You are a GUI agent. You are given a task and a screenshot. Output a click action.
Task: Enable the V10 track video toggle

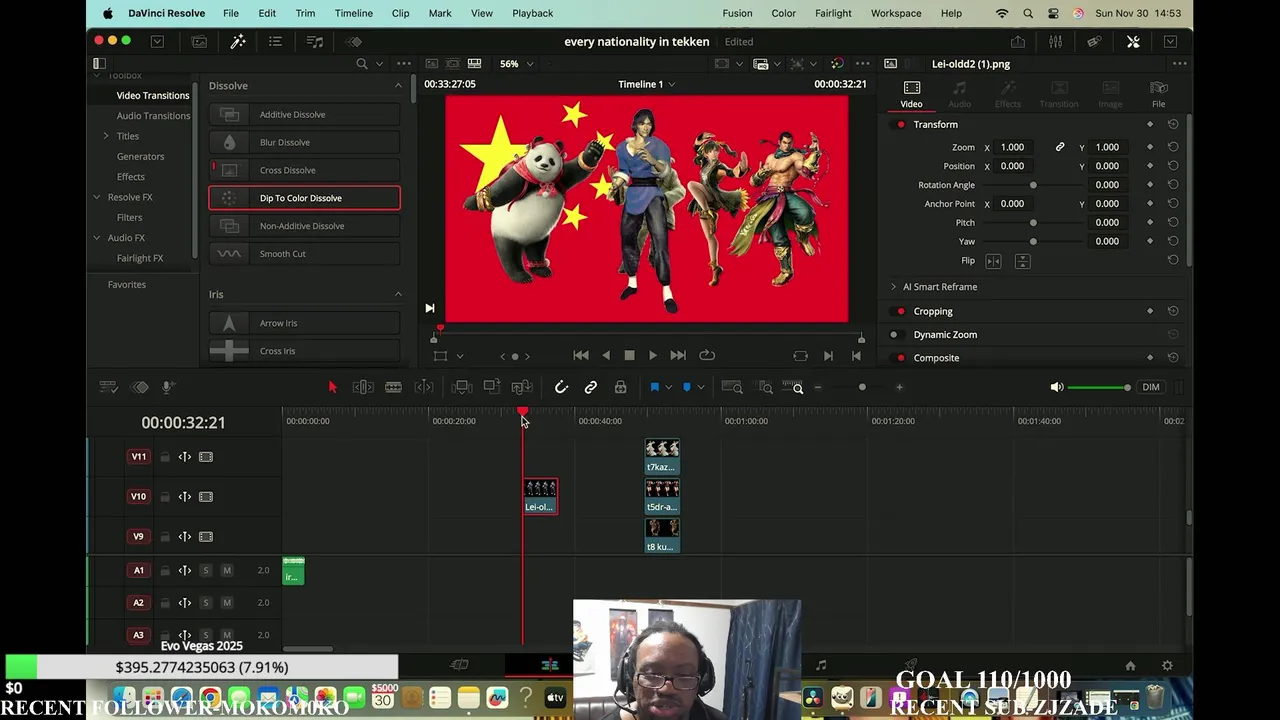click(x=206, y=497)
